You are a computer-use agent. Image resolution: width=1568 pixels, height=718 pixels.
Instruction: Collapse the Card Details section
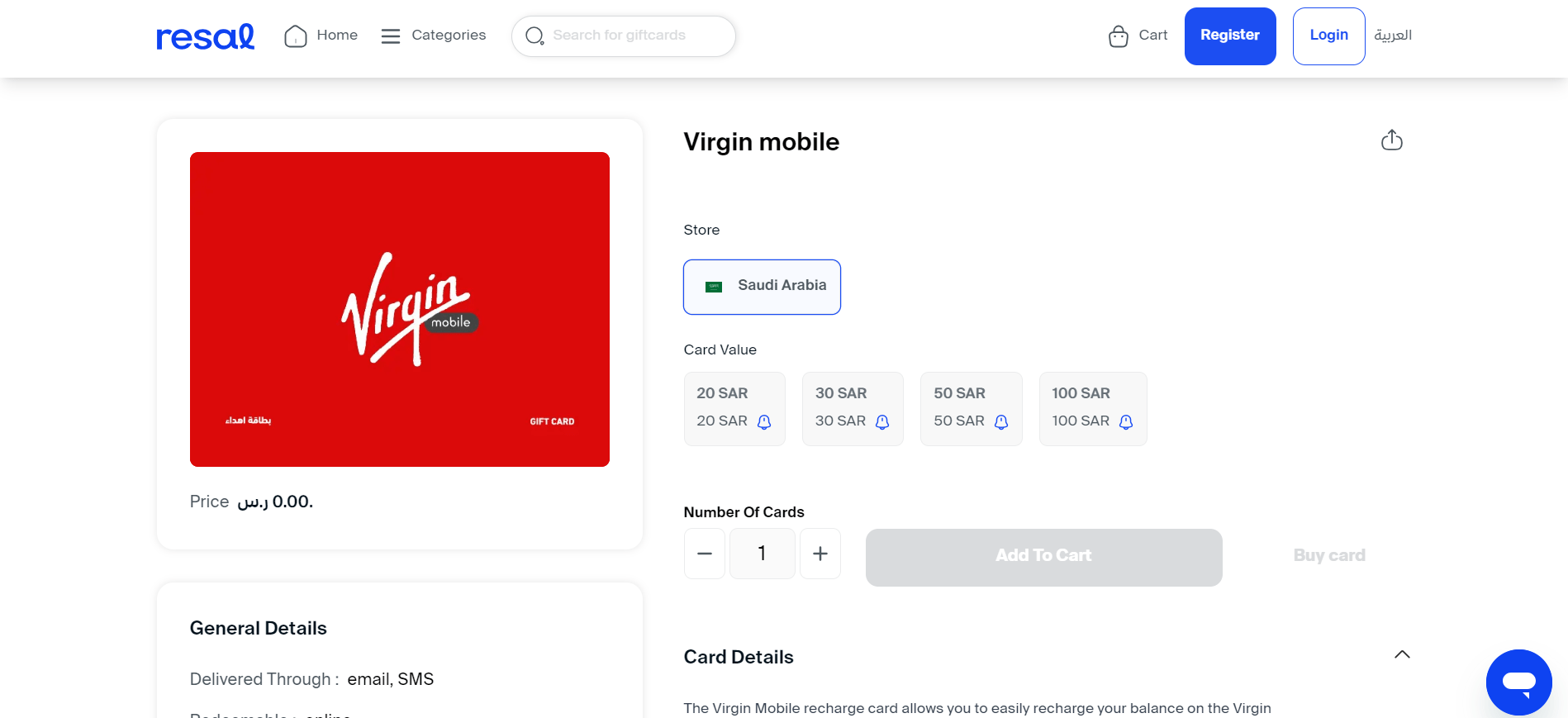click(x=1402, y=654)
